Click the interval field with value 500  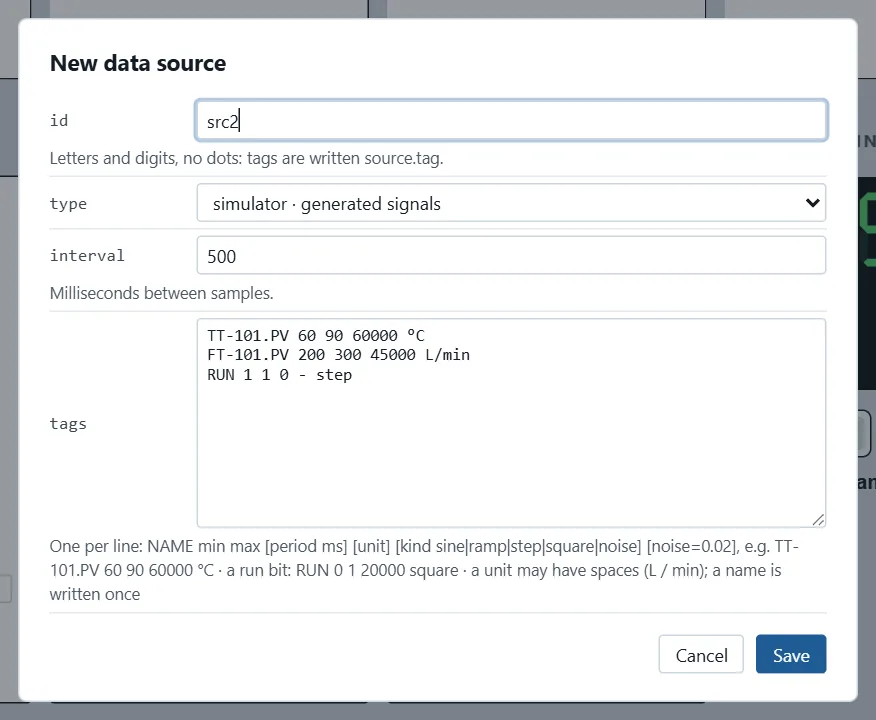coord(511,256)
